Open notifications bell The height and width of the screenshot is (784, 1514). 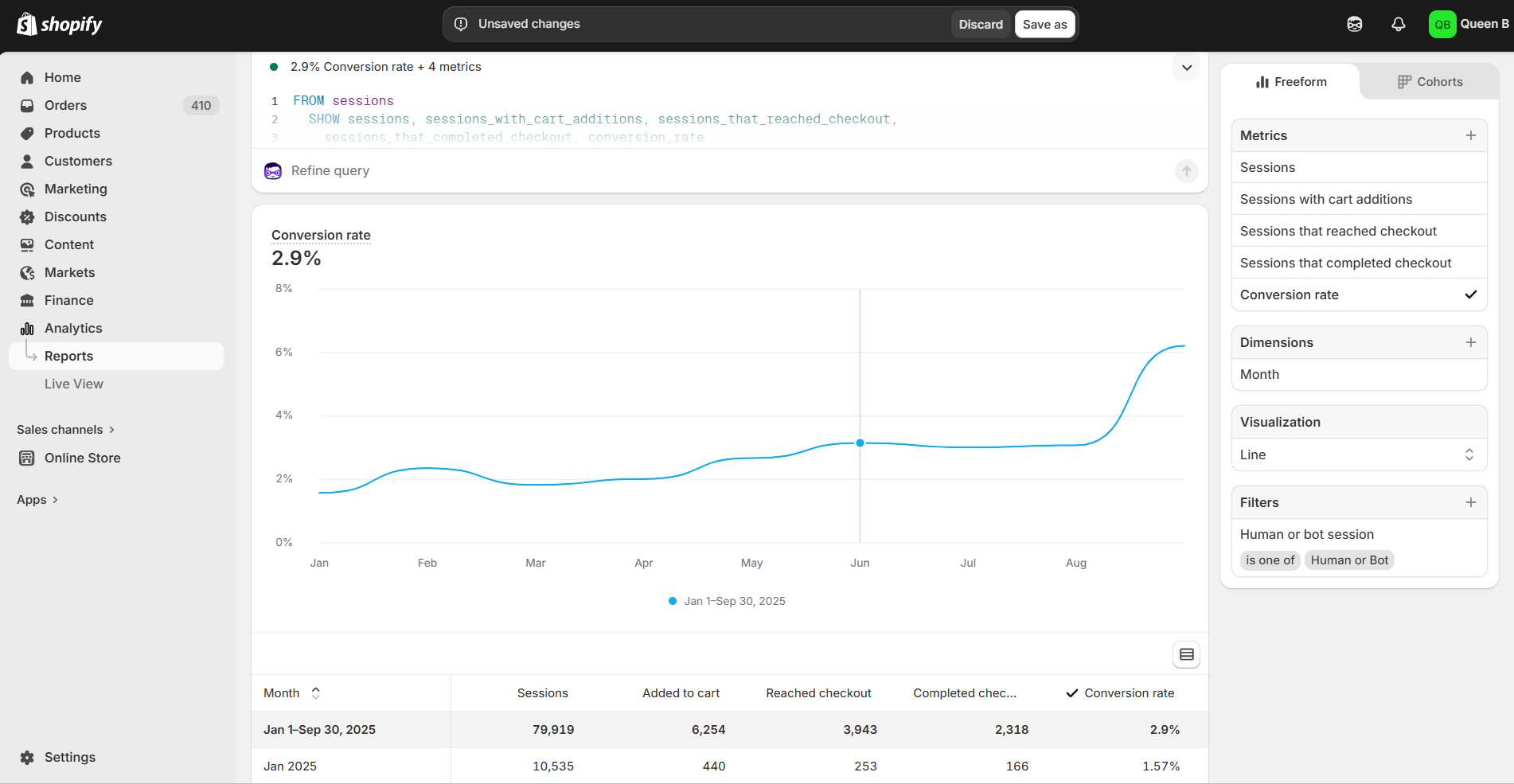pyautogui.click(x=1399, y=24)
